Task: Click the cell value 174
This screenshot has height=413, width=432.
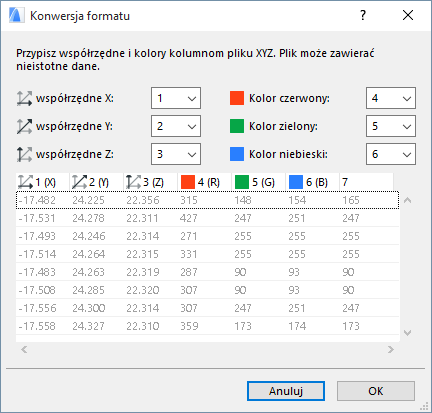Action: [297, 326]
